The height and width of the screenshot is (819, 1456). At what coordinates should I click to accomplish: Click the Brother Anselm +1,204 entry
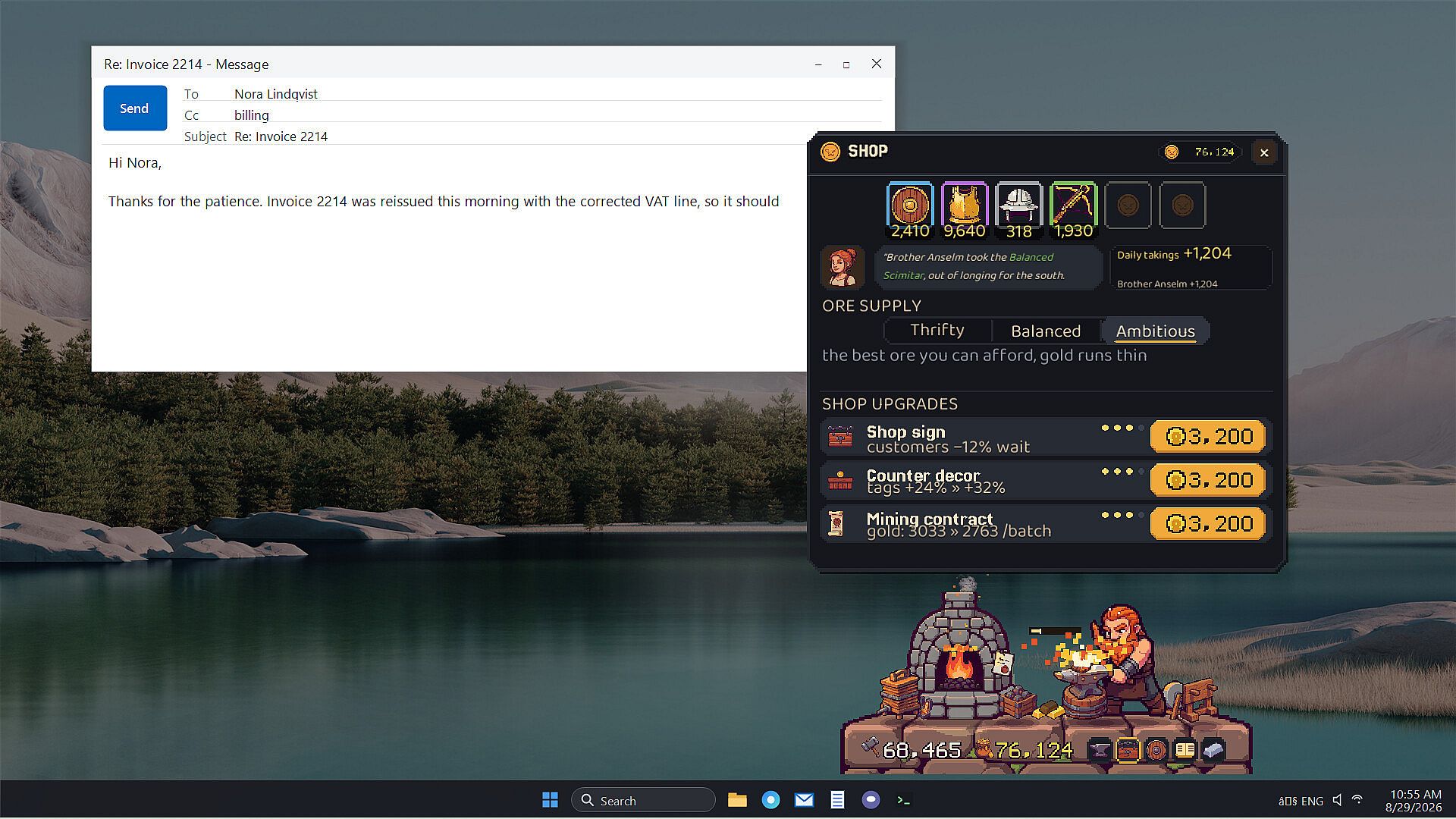click(1167, 284)
